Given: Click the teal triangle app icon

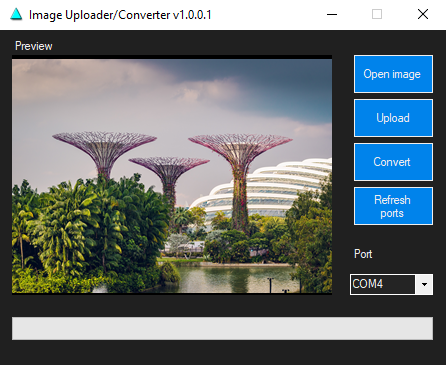Looking at the screenshot, I should 16,14.
